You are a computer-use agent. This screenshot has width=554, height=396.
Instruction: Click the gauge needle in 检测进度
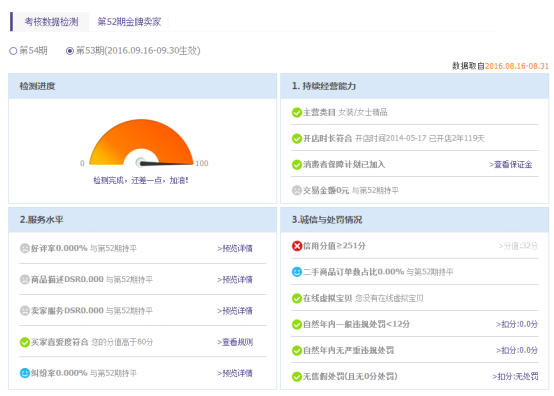(166, 163)
